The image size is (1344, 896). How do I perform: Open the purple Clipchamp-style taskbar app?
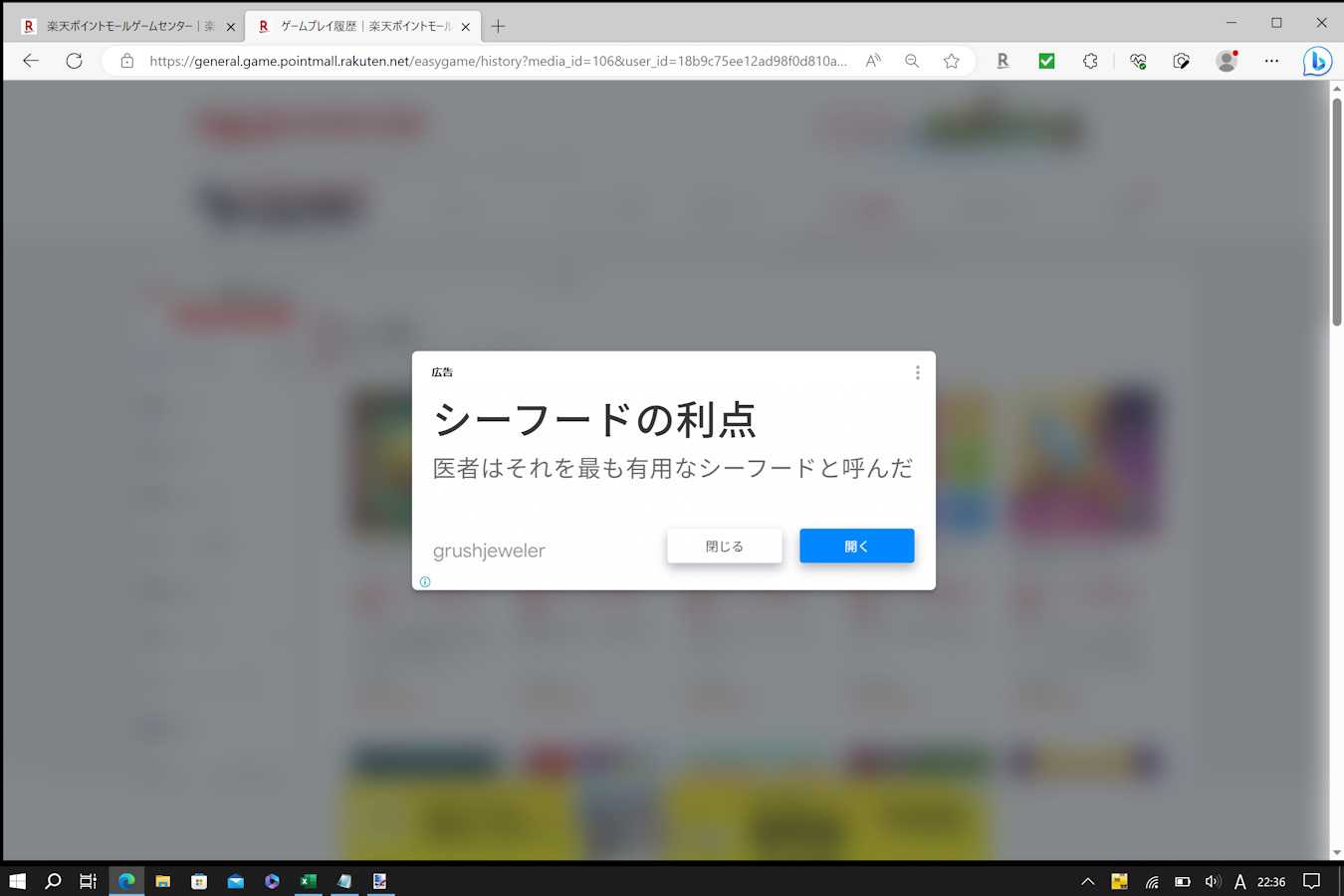pyautogui.click(x=272, y=881)
